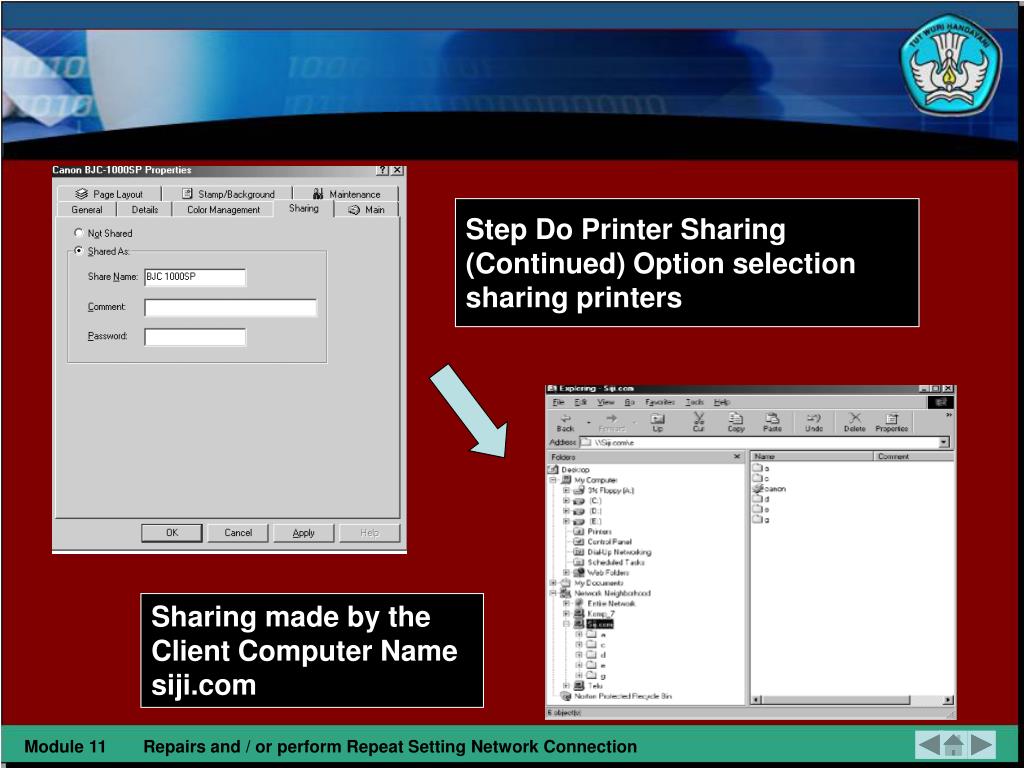Screen dimensions: 1024x768
Task: Select folder g in the file list
Action: [761, 520]
